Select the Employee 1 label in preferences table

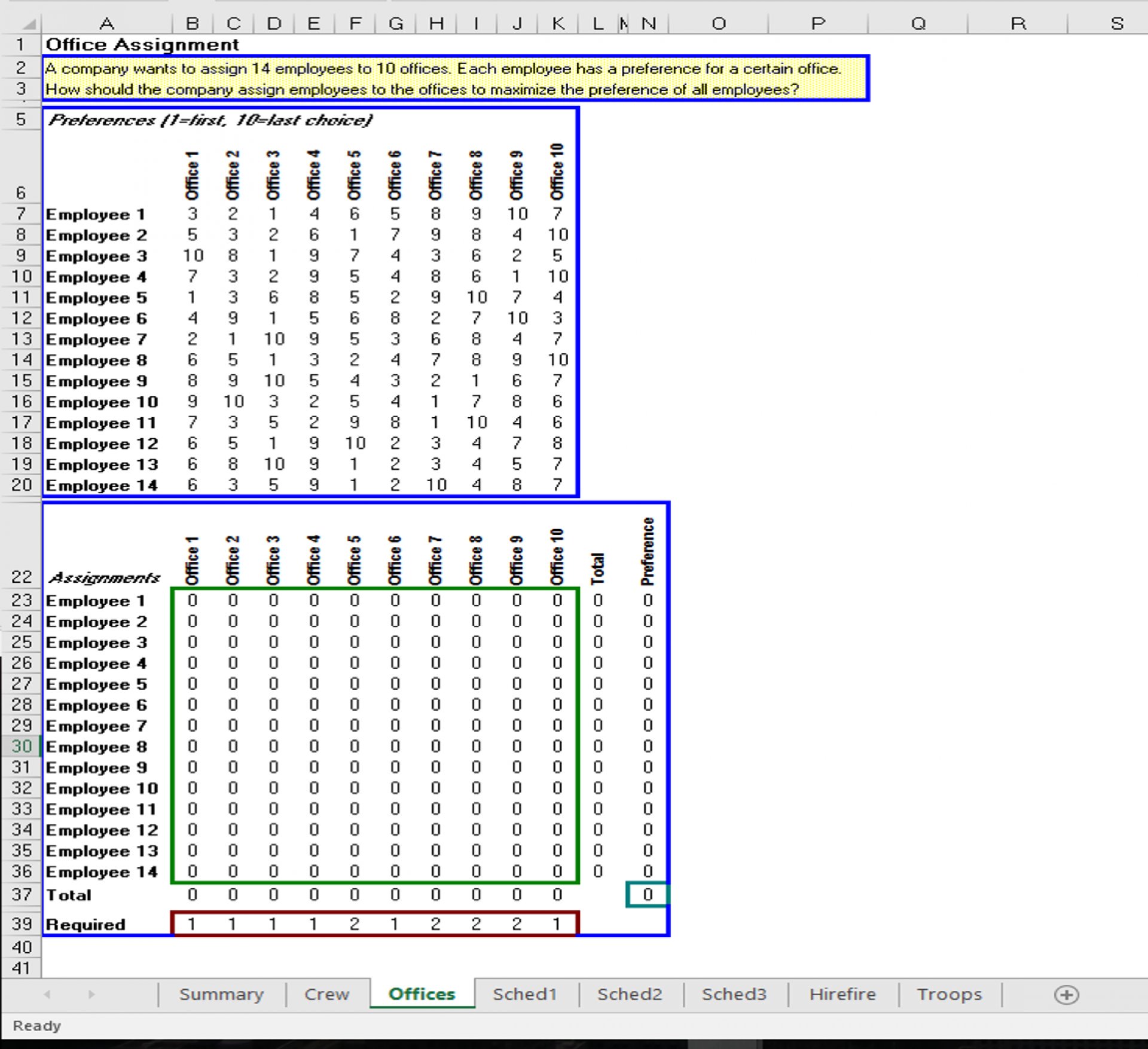coord(96,215)
